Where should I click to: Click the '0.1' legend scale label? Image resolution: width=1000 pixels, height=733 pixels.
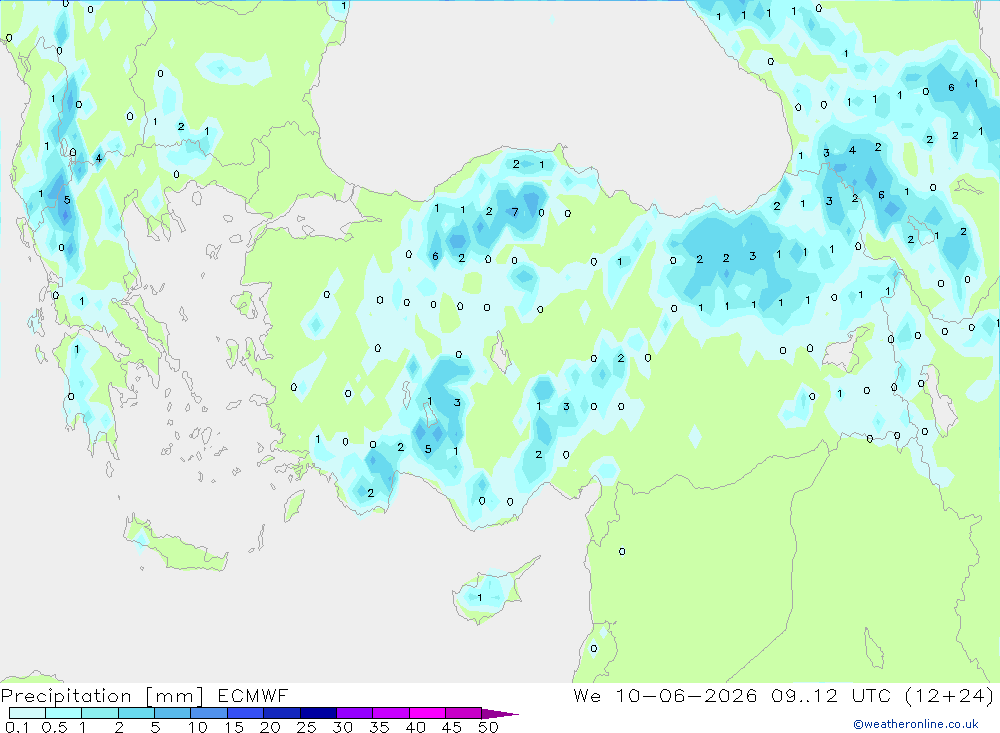tap(17, 727)
